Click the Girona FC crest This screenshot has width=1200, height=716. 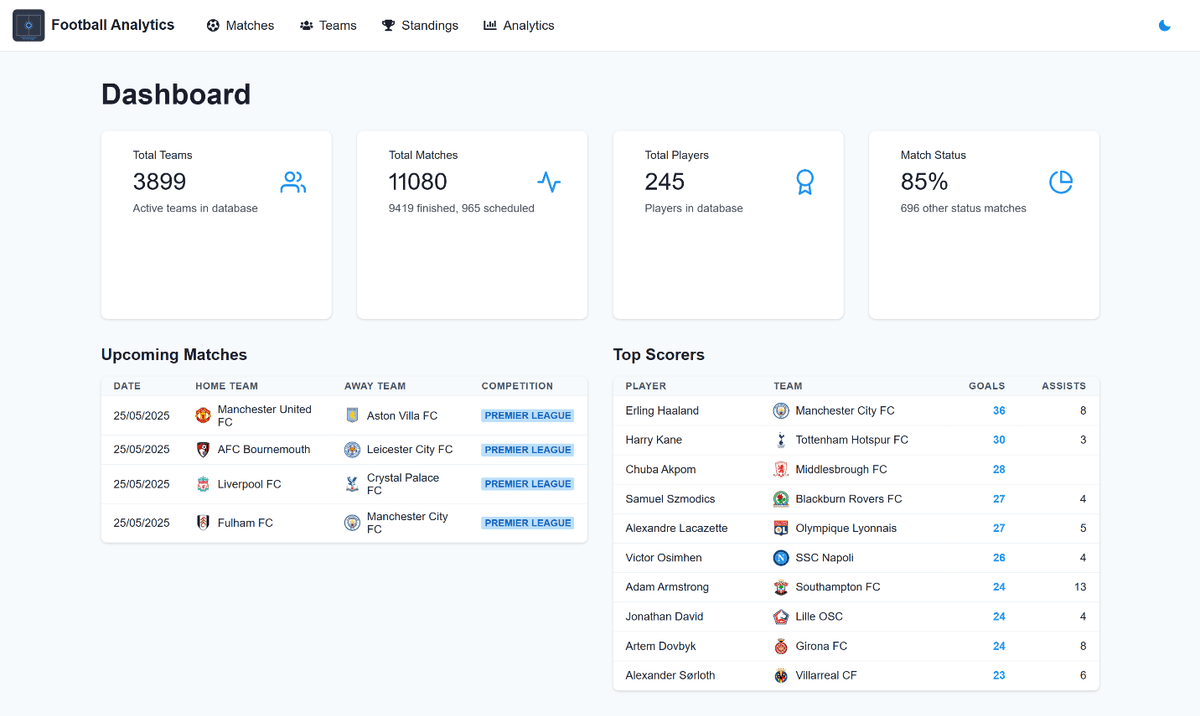(x=781, y=646)
